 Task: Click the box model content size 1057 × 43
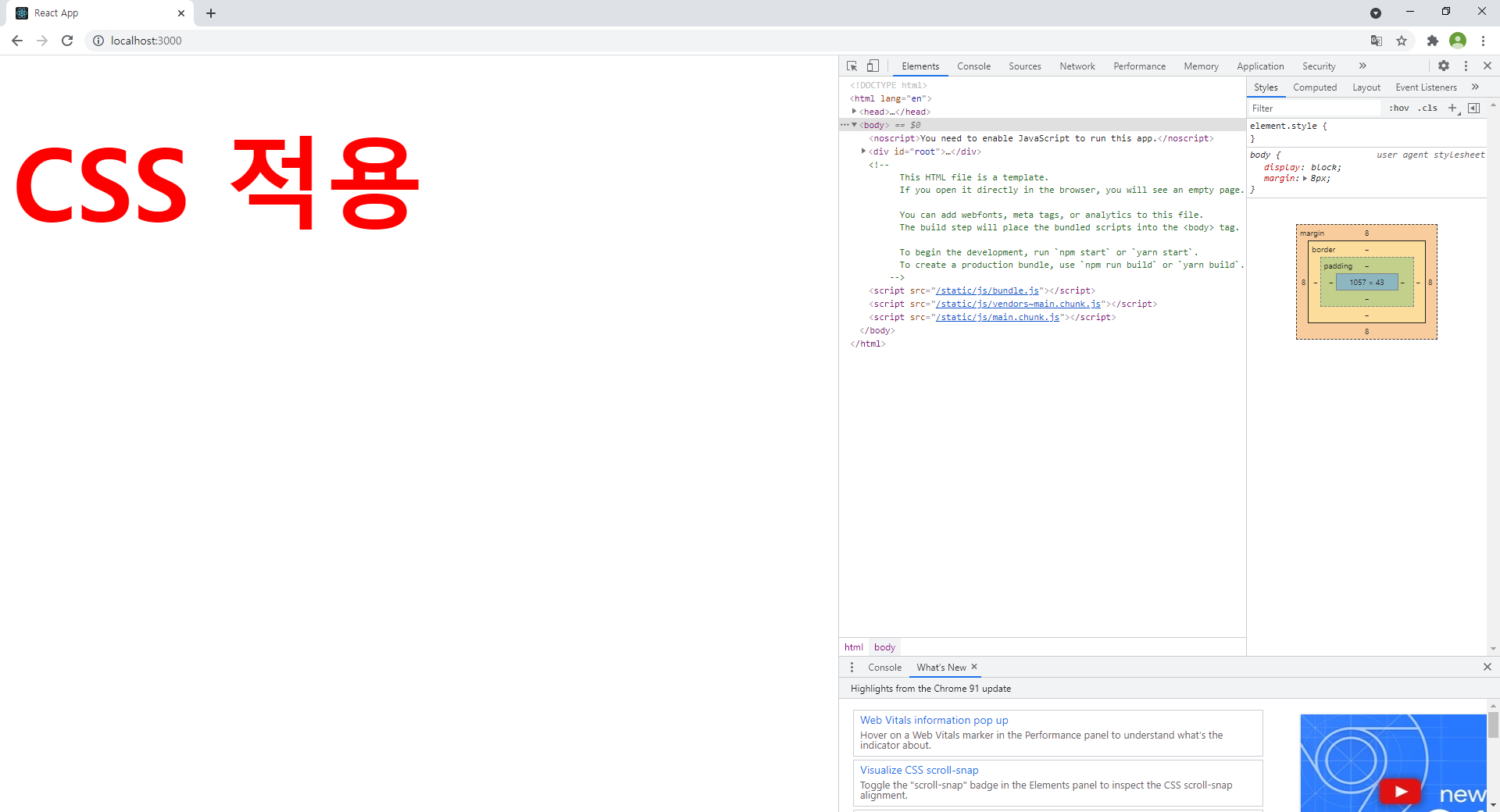tap(1366, 283)
